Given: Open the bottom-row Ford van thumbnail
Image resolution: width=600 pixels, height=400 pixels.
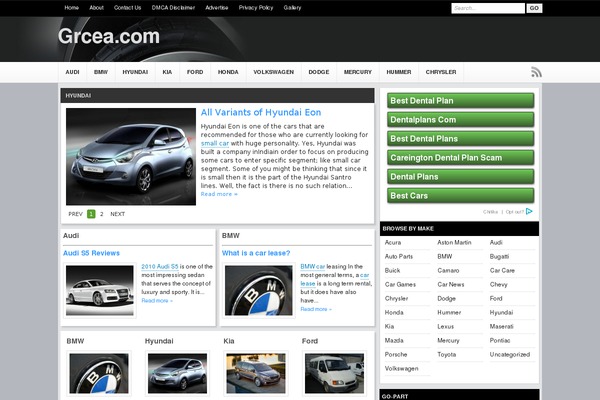Looking at the screenshot, I should pyautogui.click(x=334, y=374).
